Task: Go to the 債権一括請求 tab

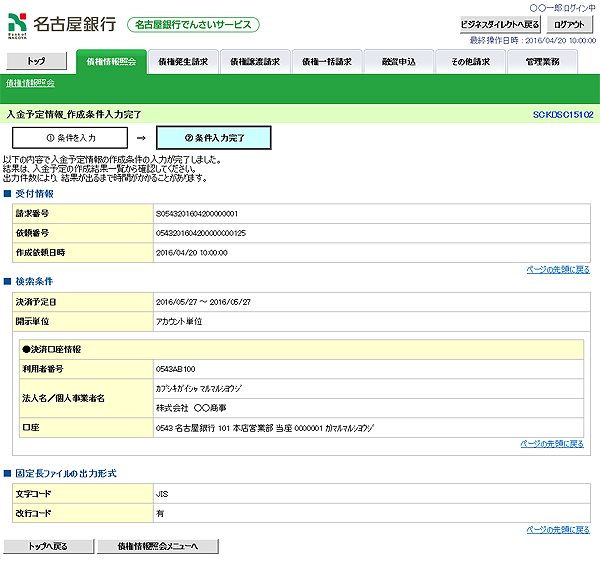Action: 327,62
